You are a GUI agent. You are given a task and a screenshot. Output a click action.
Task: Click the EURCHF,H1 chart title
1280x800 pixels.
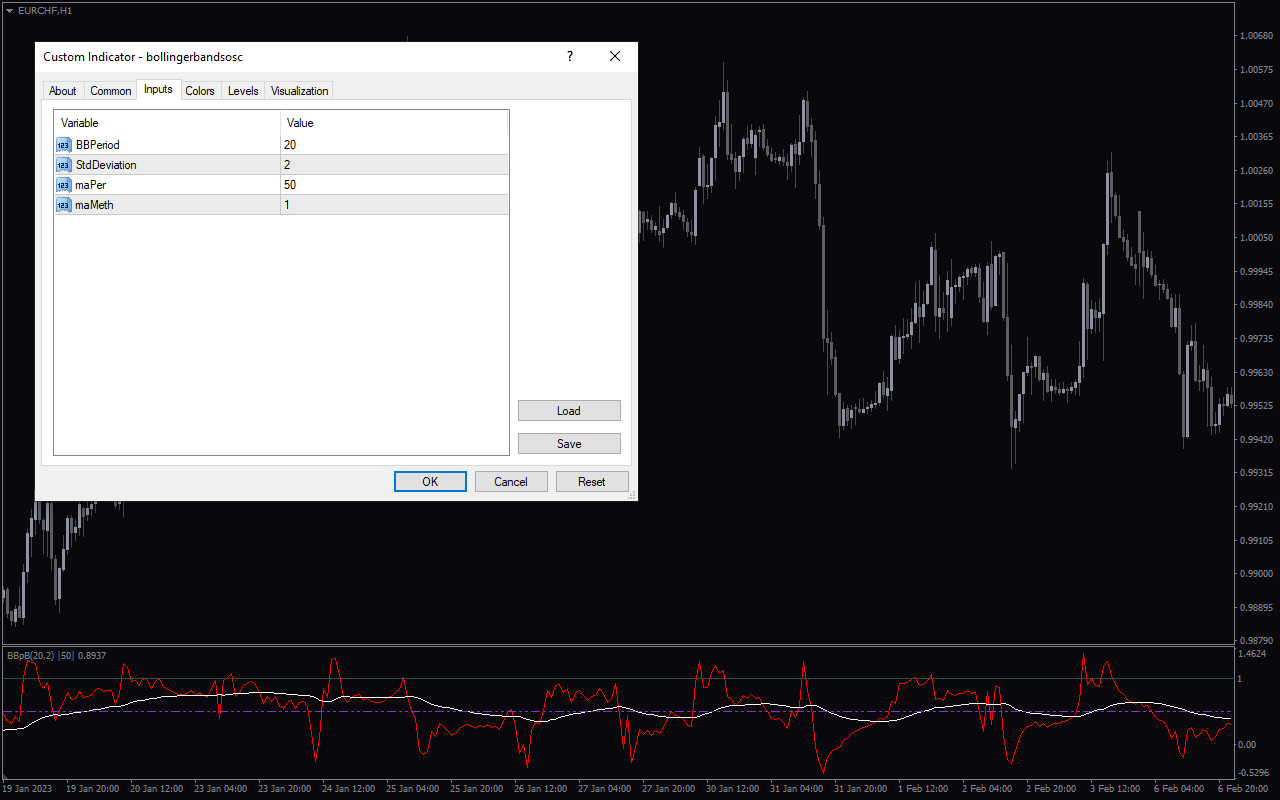45,10
